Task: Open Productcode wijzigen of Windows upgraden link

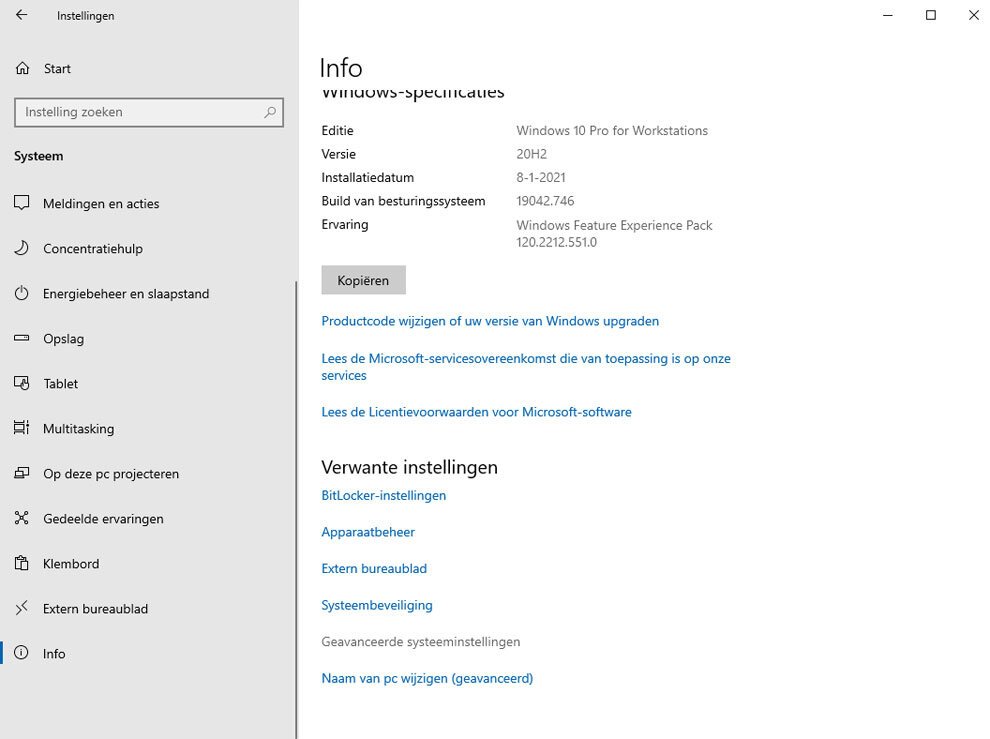Action: coord(490,321)
